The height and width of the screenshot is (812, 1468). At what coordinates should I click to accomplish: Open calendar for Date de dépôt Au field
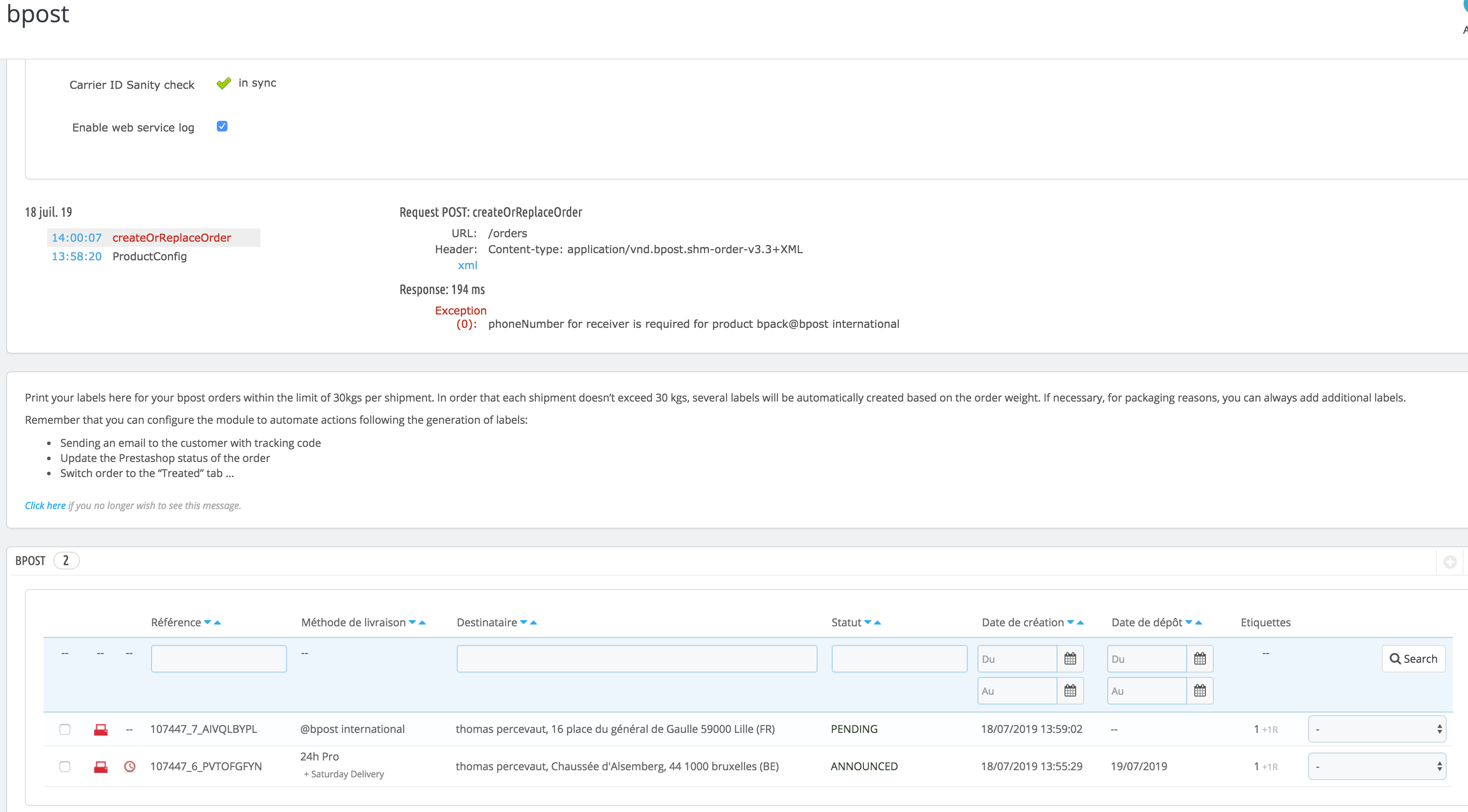click(x=1200, y=691)
